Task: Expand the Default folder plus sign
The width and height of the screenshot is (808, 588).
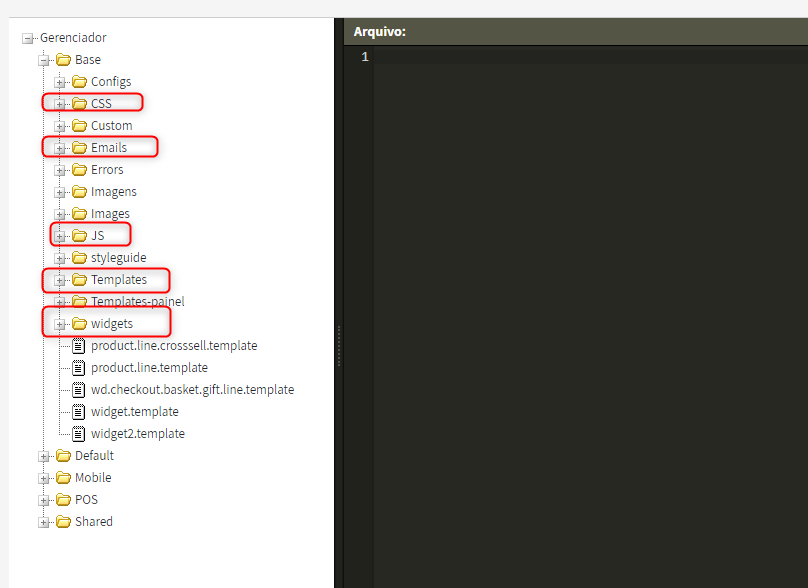Action: (x=44, y=457)
